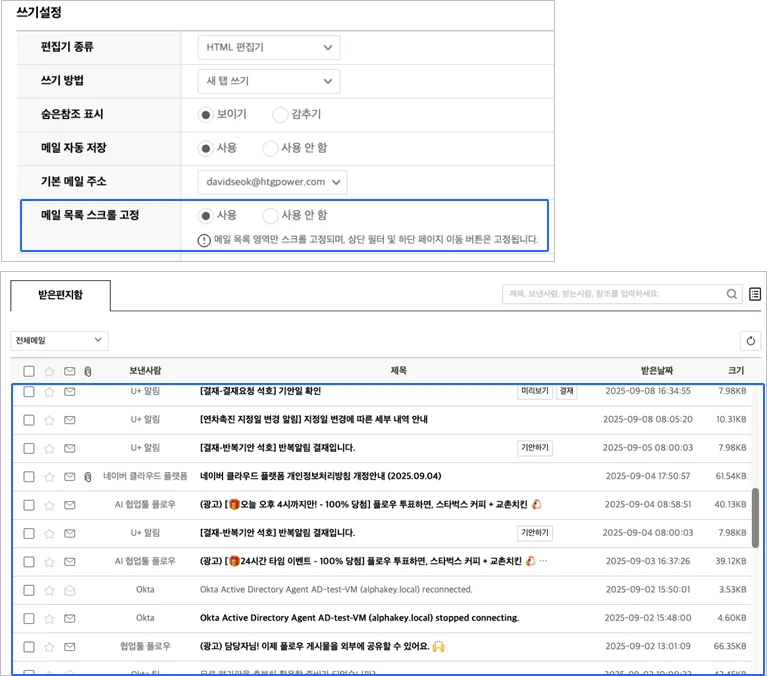Viewport: 767px width, 676px height.
Task: Expand the 쓰기 방법 '새 탭 쓰기' dropdown
Action: tap(269, 81)
